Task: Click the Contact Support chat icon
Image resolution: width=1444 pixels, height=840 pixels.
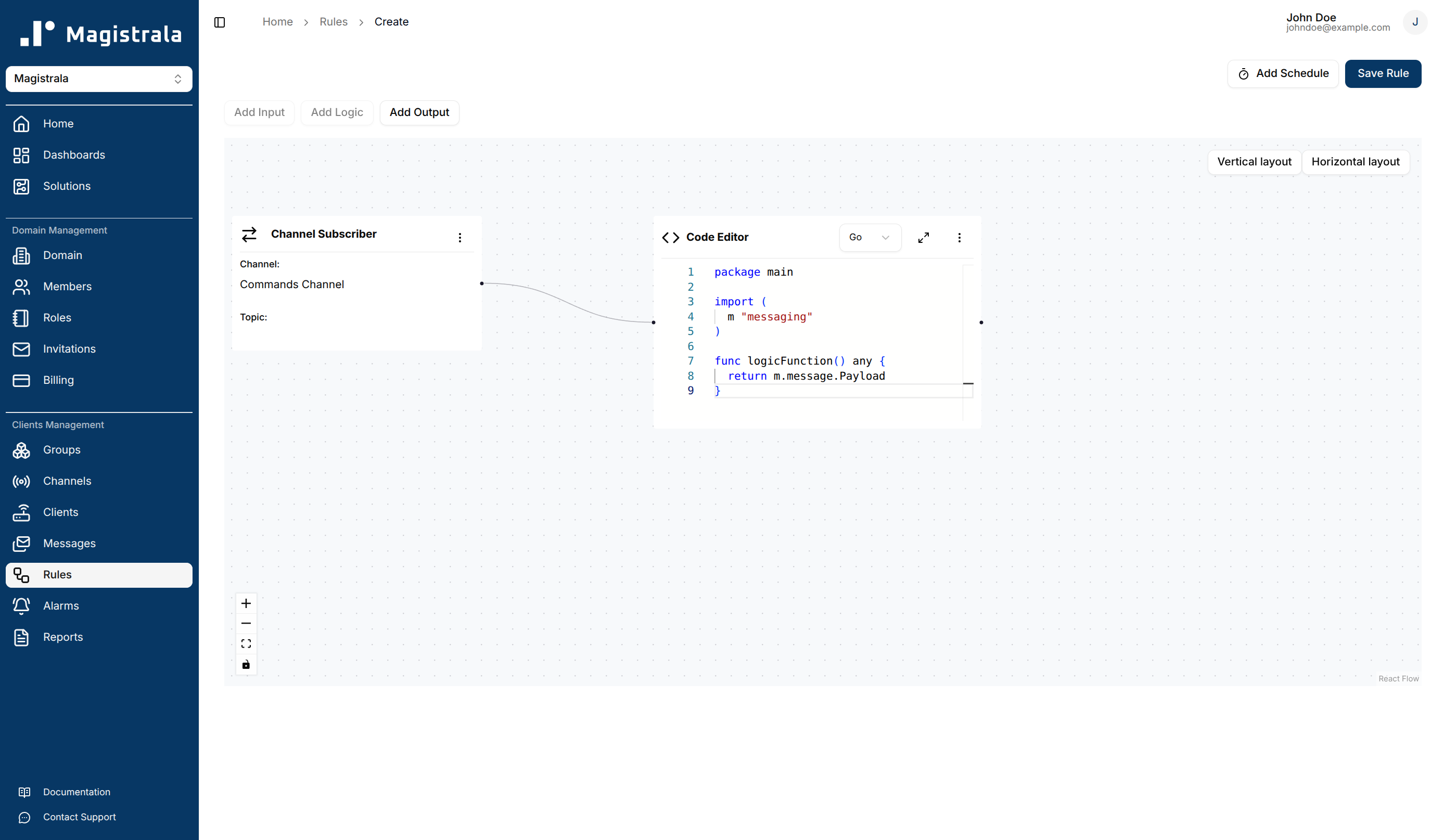Action: click(x=24, y=817)
